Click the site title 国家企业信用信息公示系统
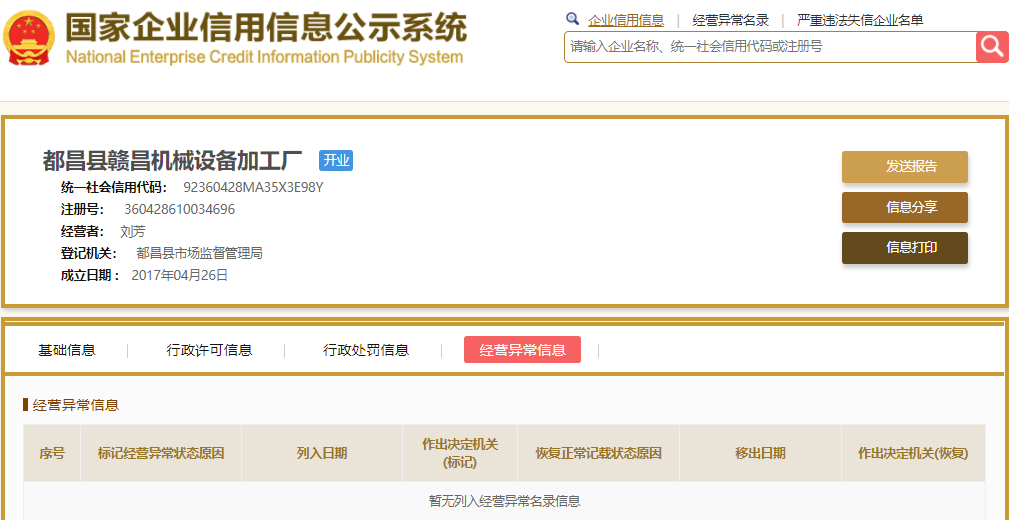This screenshot has height=520, width=1009. click(266, 27)
